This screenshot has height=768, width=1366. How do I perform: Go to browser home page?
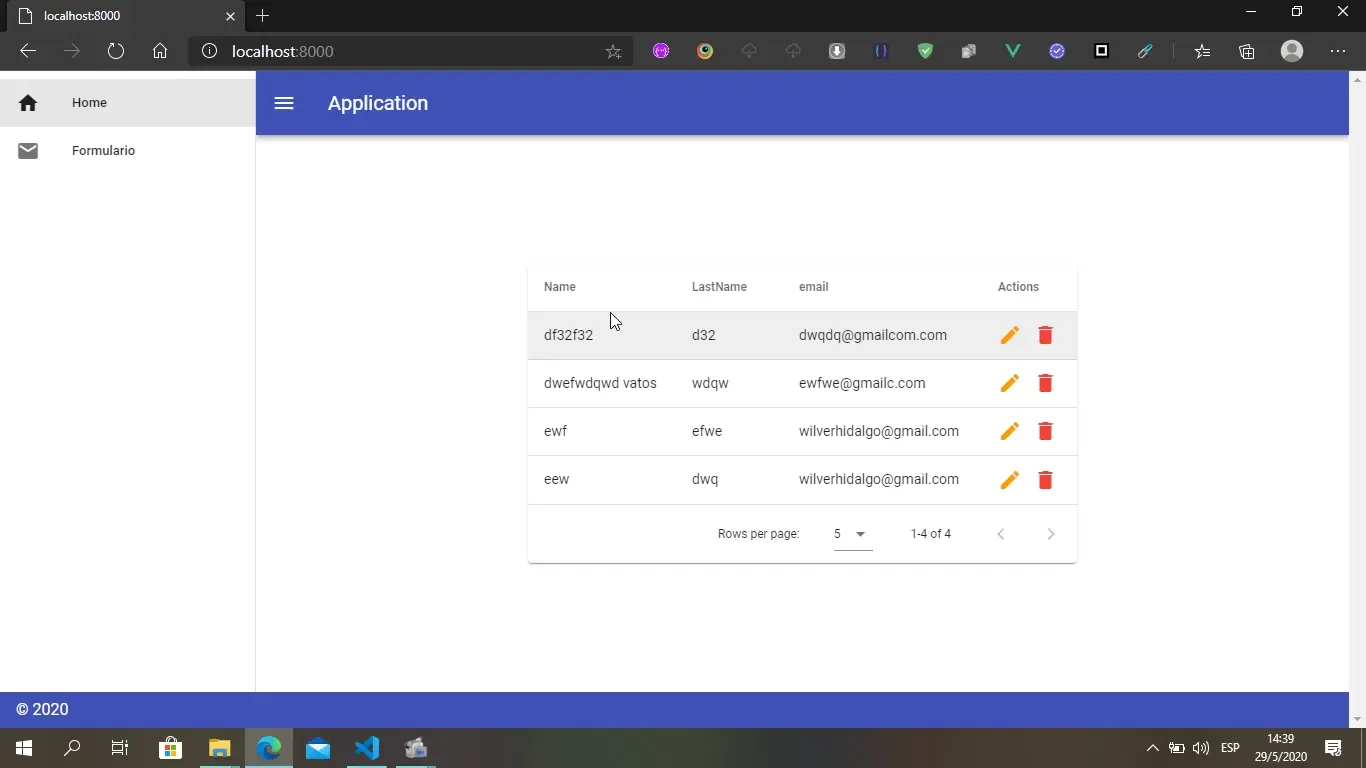[160, 51]
